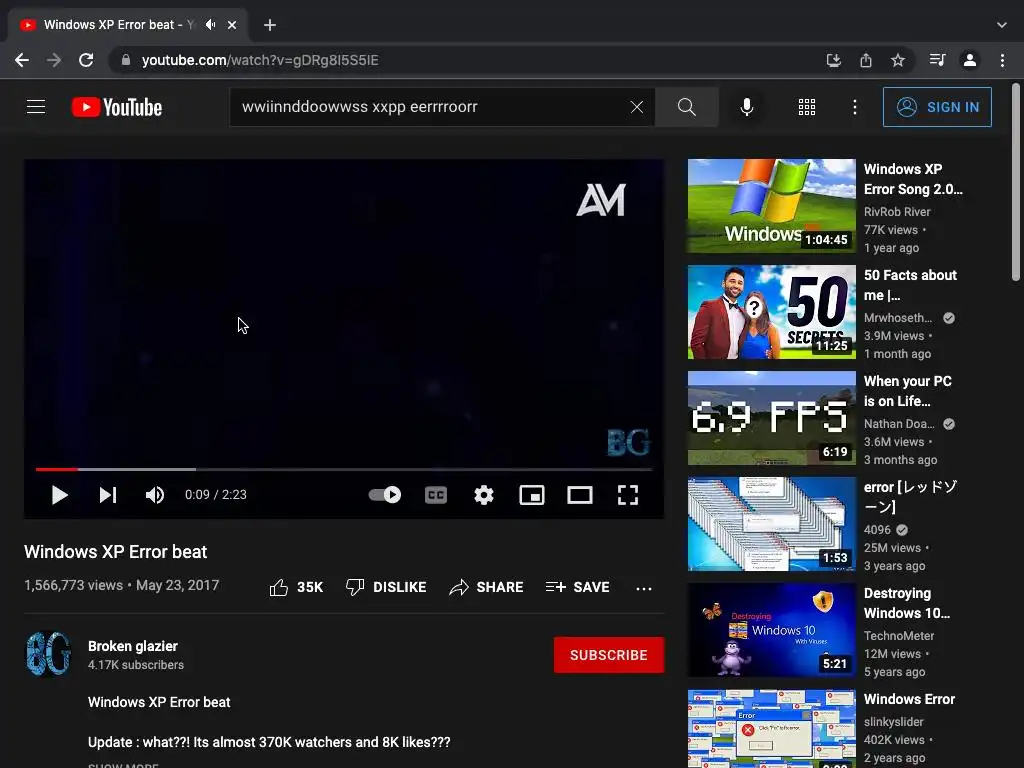Go to YouTube home via logo
1024x768 pixels.
(117, 107)
